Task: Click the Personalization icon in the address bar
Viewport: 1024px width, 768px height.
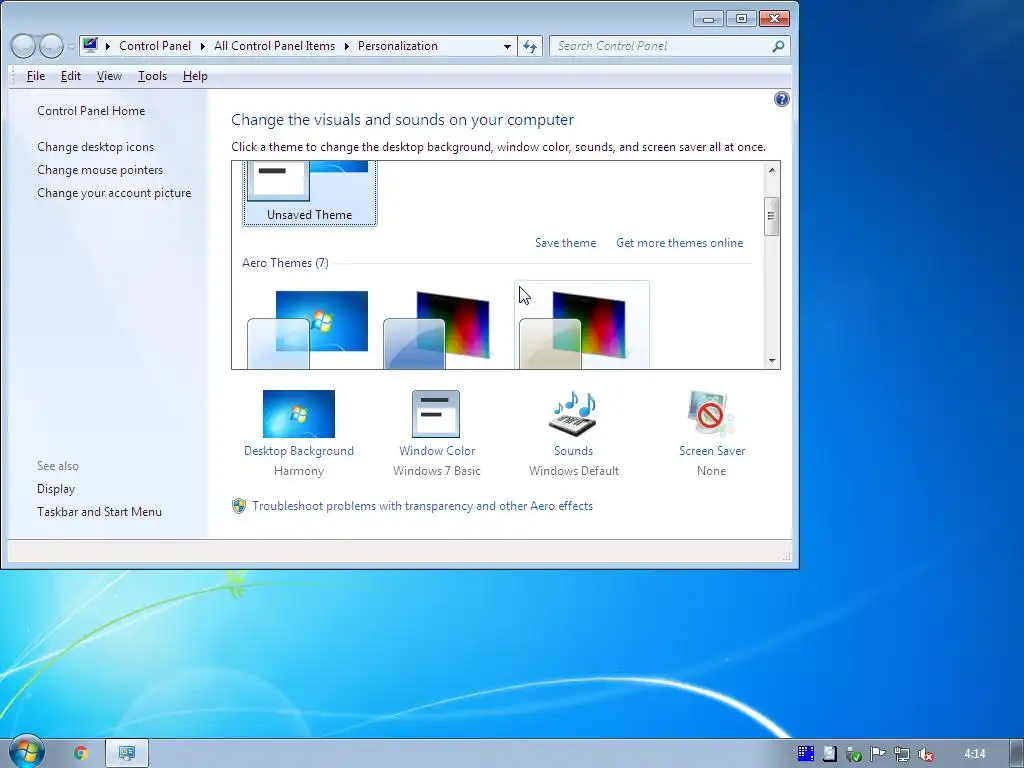Action: [x=90, y=46]
